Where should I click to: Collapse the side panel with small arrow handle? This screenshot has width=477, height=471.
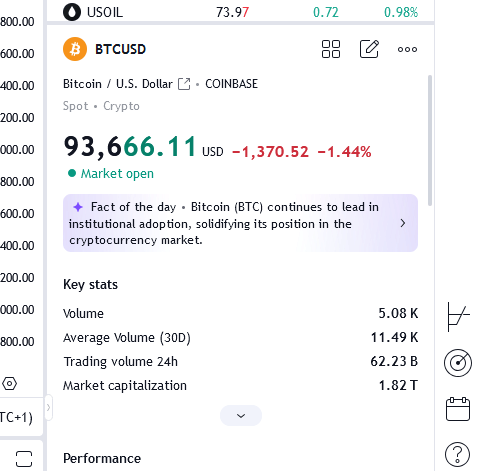pos(48,407)
